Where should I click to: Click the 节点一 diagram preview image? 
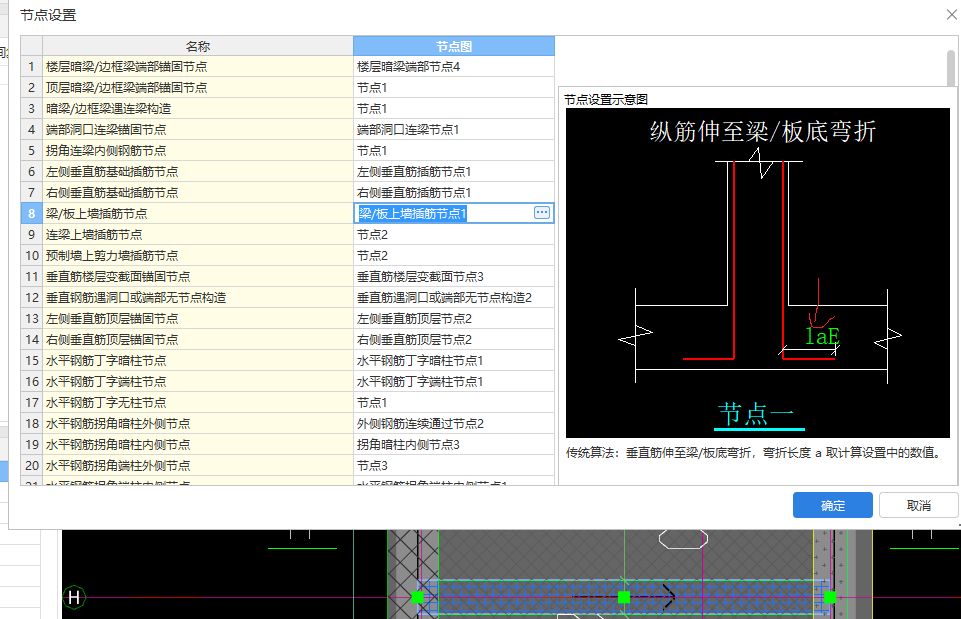coord(758,273)
